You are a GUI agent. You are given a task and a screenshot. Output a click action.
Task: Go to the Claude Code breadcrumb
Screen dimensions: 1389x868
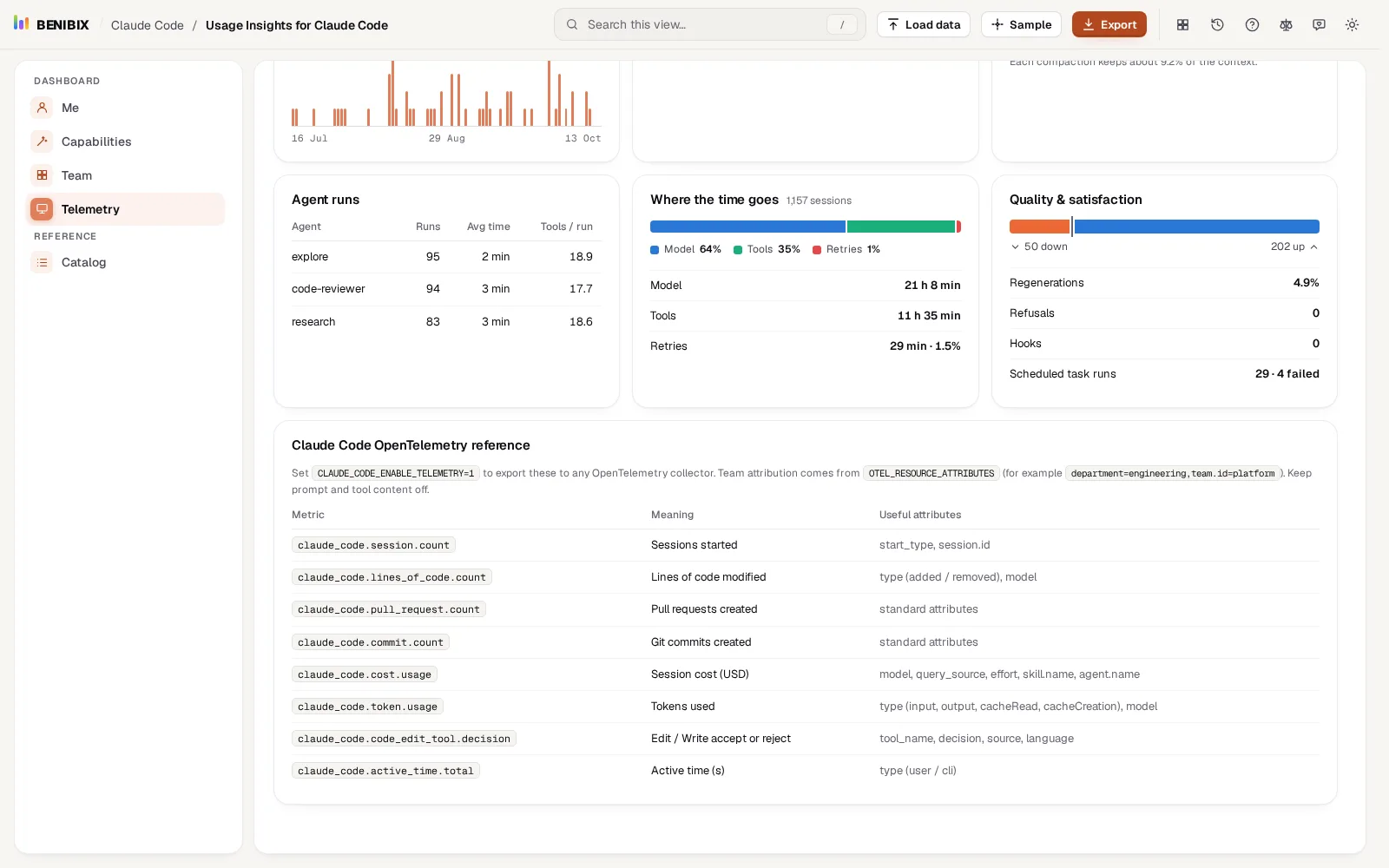148,25
